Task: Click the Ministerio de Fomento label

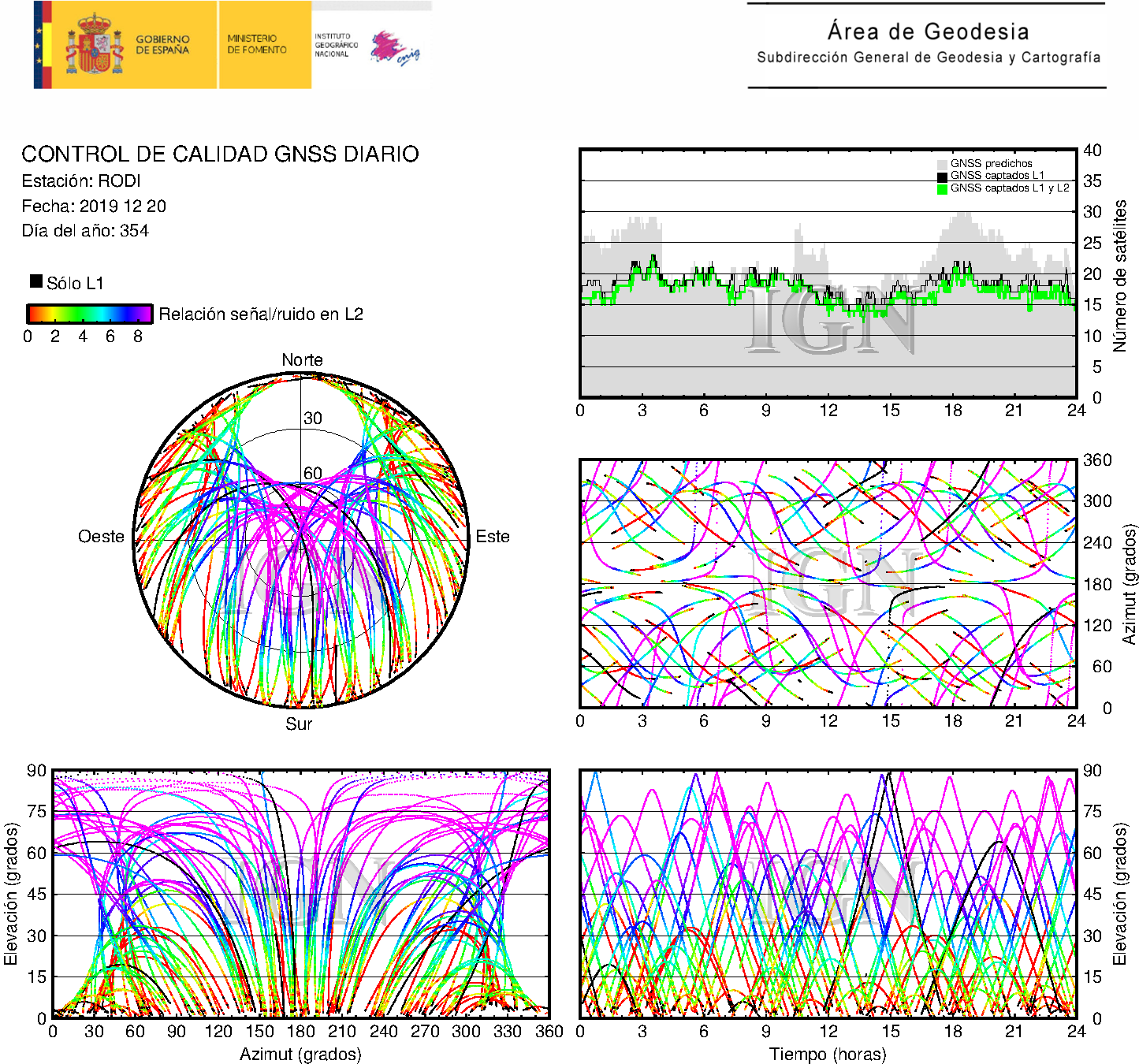Action: [x=257, y=44]
